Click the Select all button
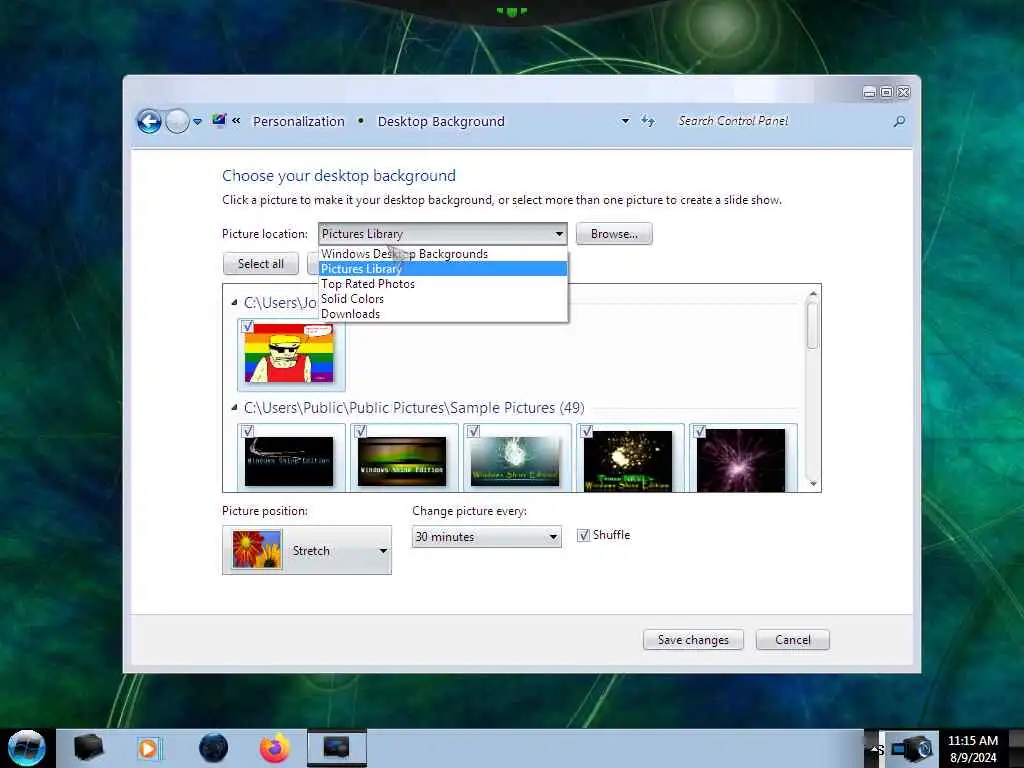 pos(261,264)
